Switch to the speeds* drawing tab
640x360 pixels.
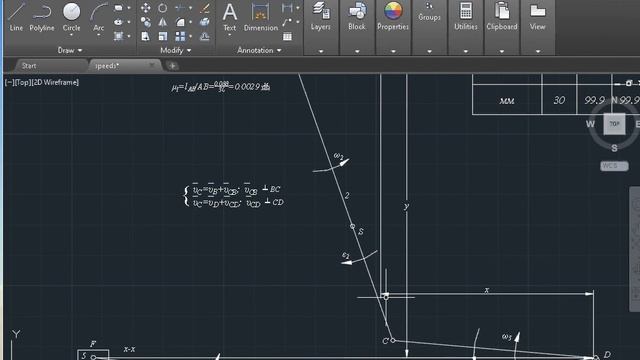[x=107, y=66]
